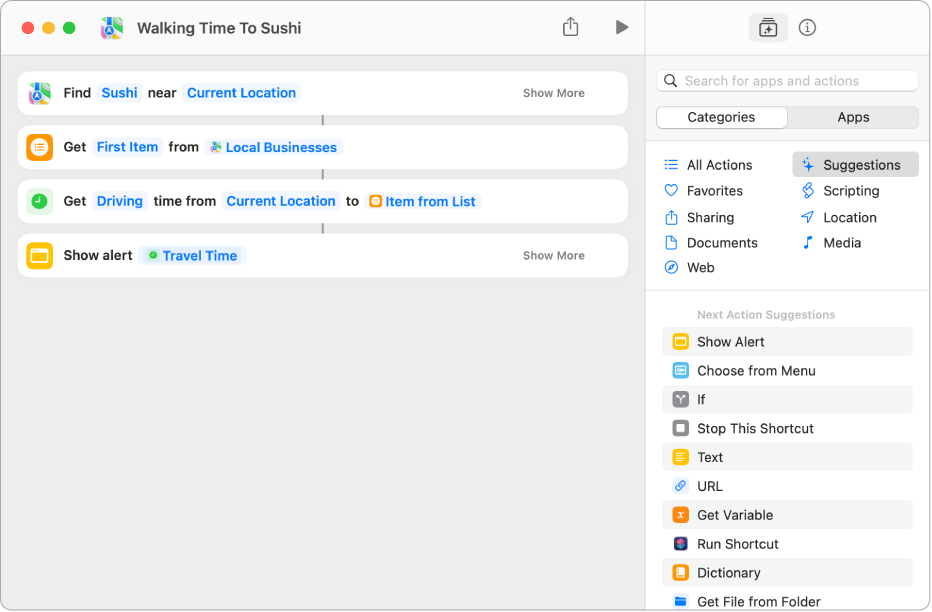Click the Search for apps and actions field
Screen dimensions: 932x612
[x=788, y=81]
